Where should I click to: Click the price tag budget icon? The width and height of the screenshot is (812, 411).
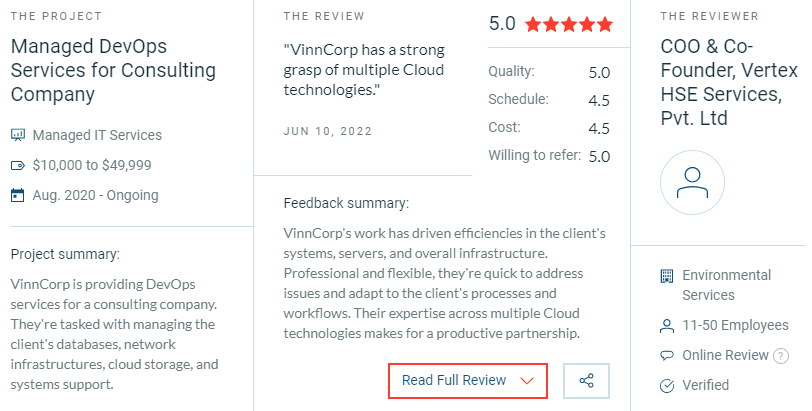tap(18, 166)
